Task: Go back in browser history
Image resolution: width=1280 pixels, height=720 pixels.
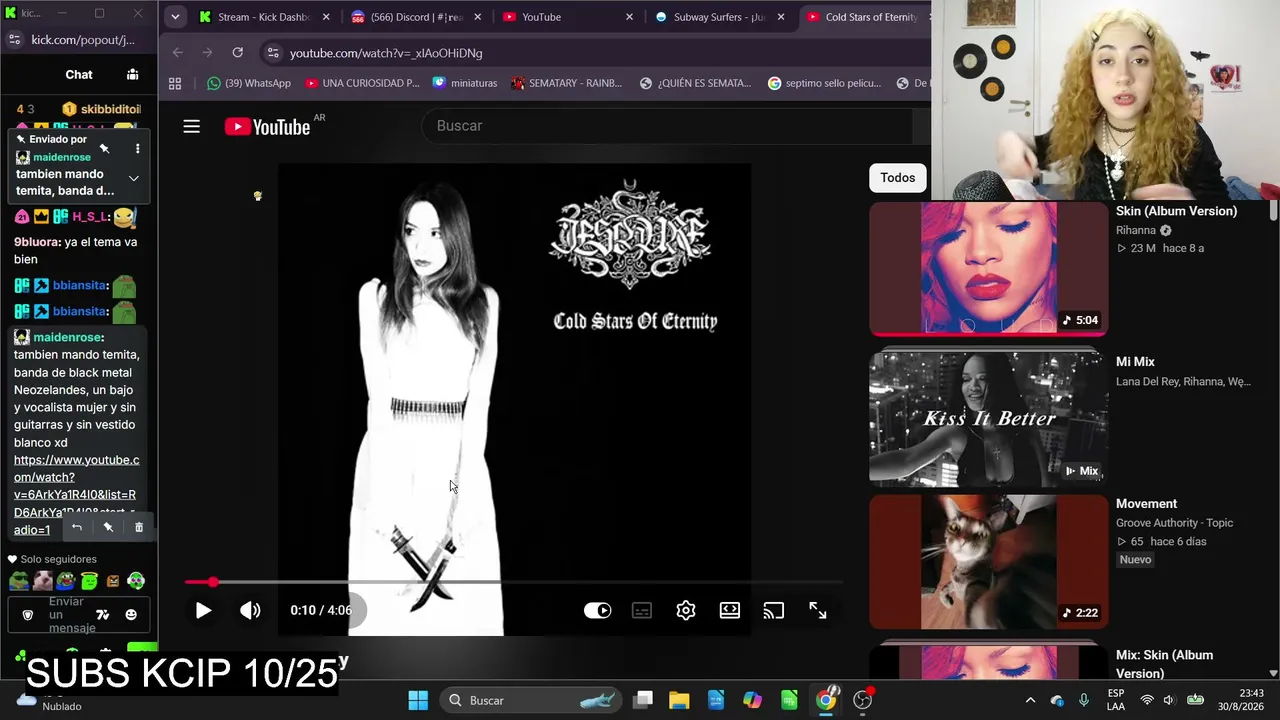Action: coord(178,53)
